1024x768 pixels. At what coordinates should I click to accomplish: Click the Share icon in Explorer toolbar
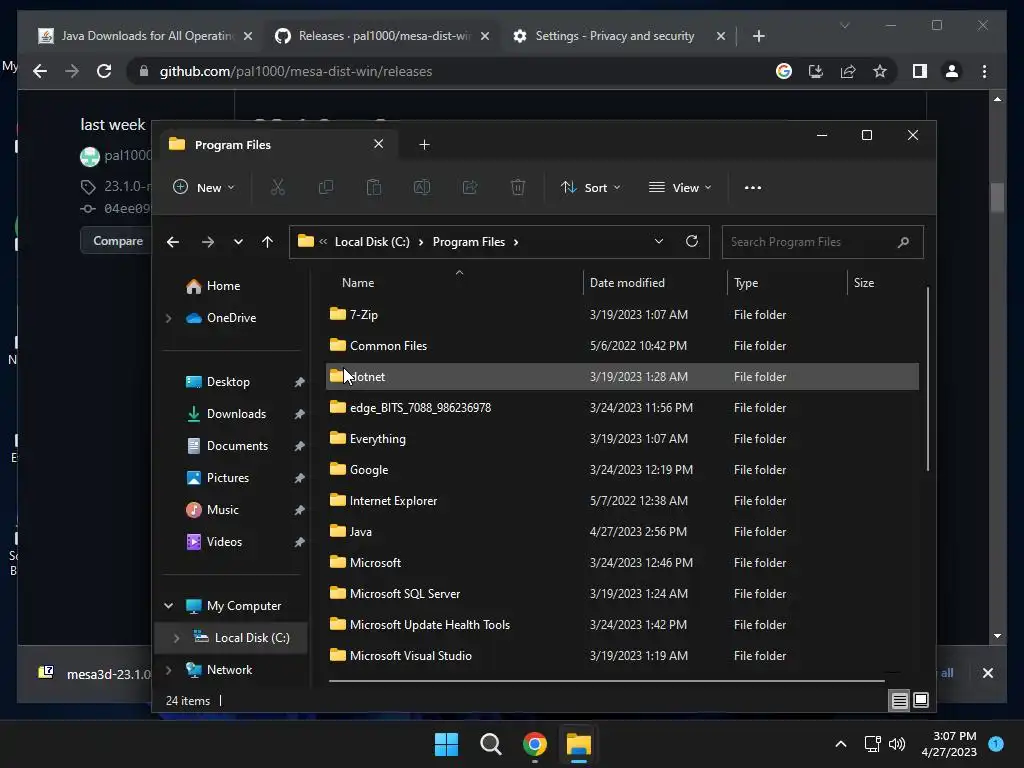[470, 187]
